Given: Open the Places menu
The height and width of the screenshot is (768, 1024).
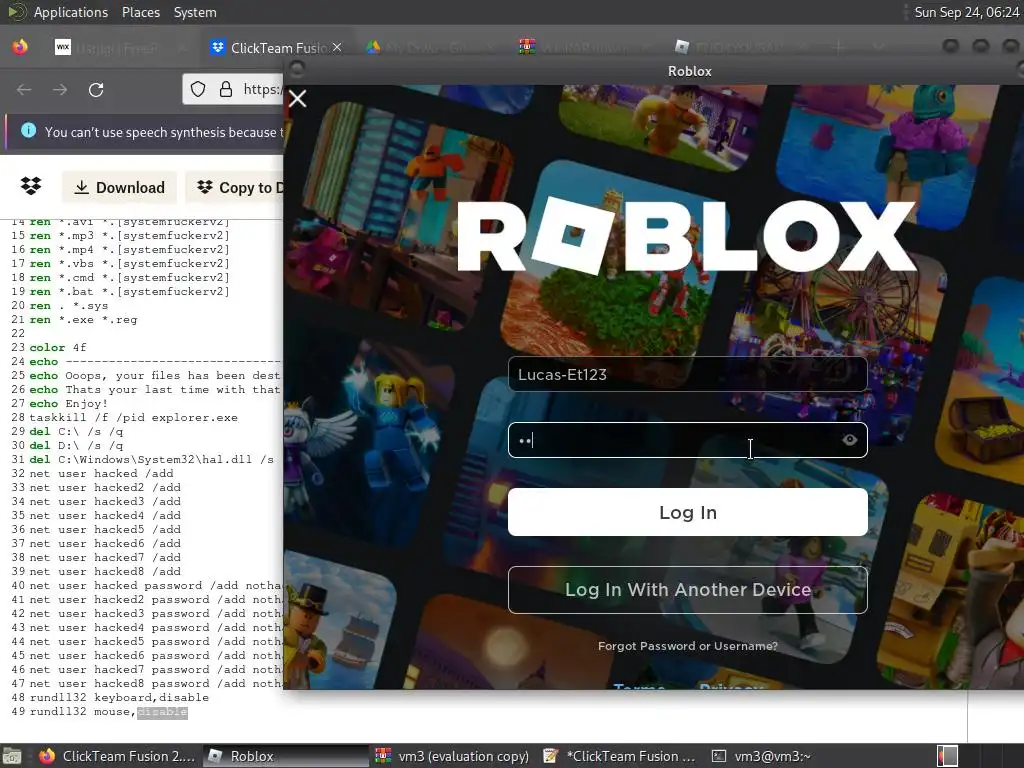Looking at the screenshot, I should tap(140, 12).
